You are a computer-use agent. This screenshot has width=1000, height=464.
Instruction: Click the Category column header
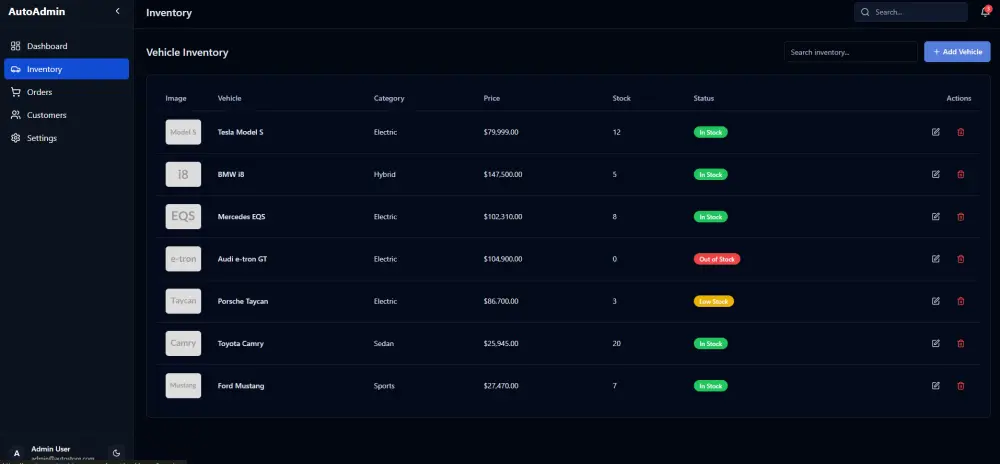pyautogui.click(x=389, y=98)
